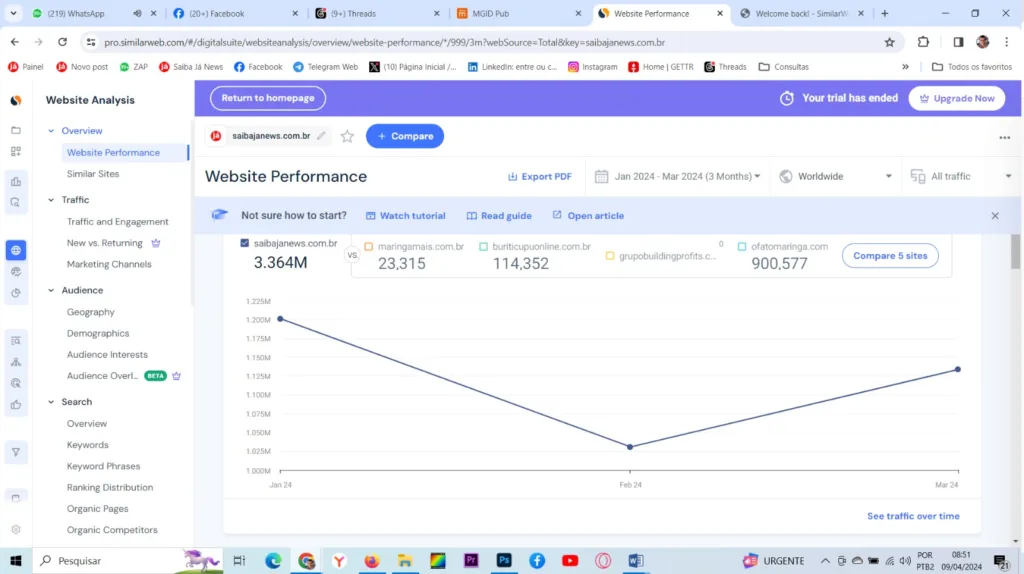Collapse the Audience section in sidebar
The width and height of the screenshot is (1024, 574).
tap(51, 290)
